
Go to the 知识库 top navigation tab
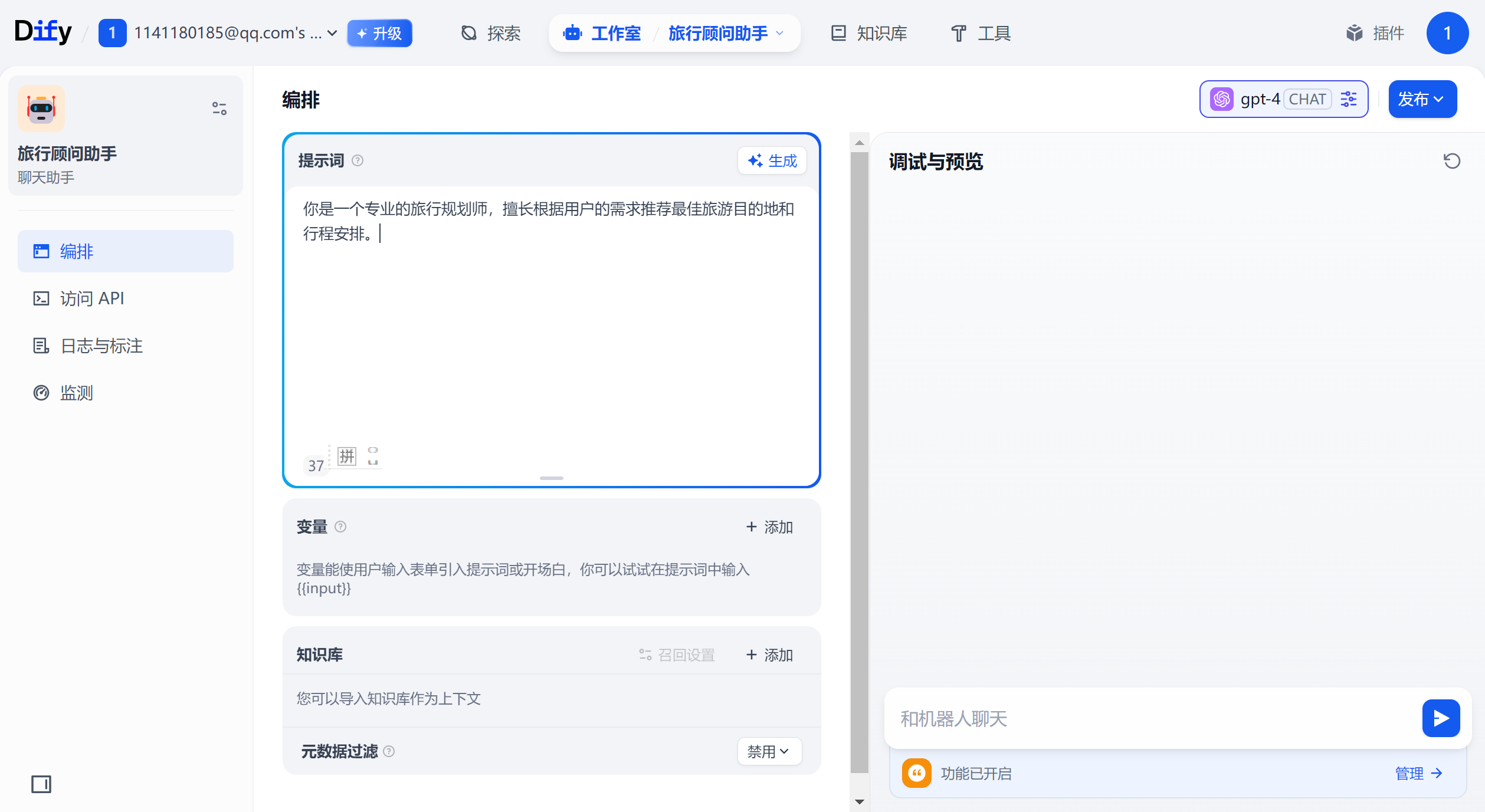pos(869,33)
